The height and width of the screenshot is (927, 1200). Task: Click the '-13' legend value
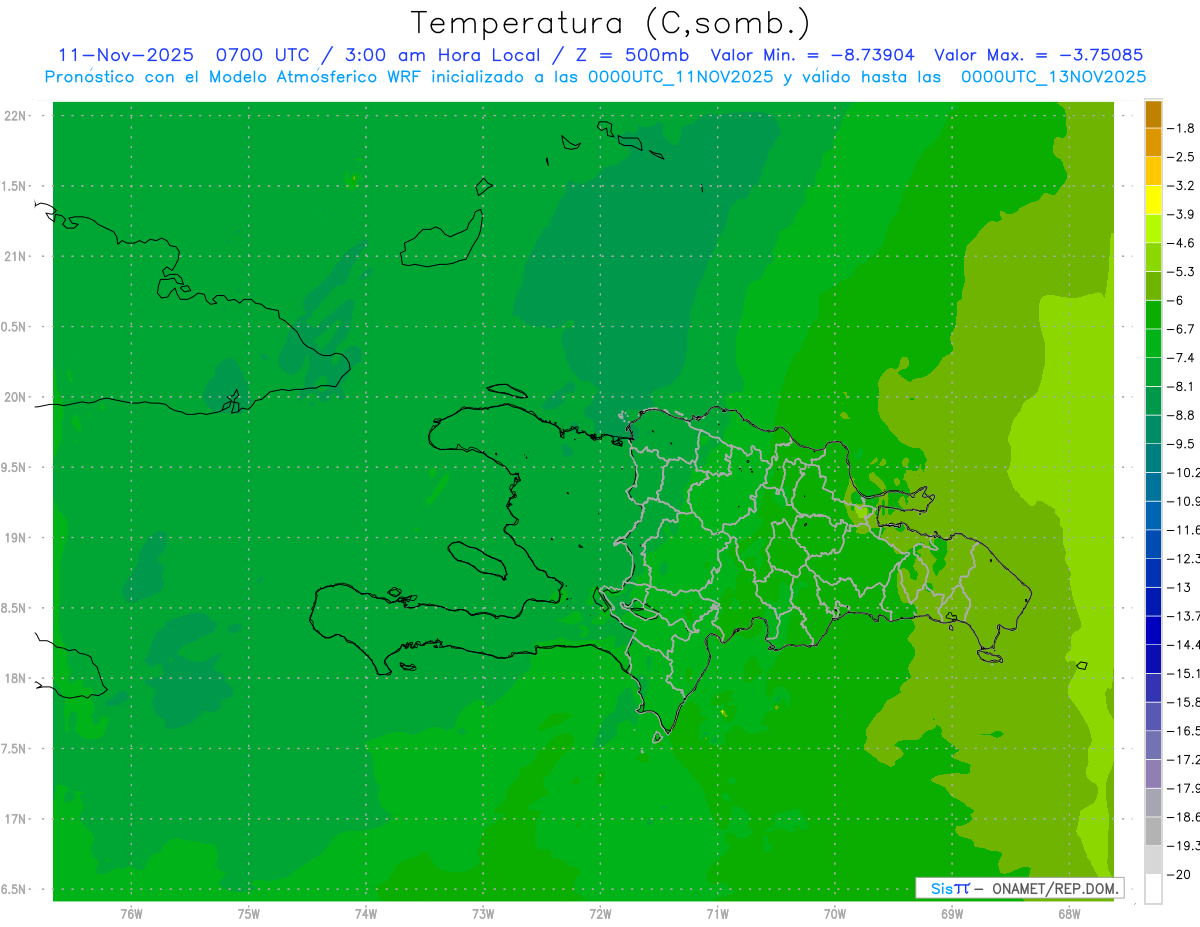pos(1179,587)
